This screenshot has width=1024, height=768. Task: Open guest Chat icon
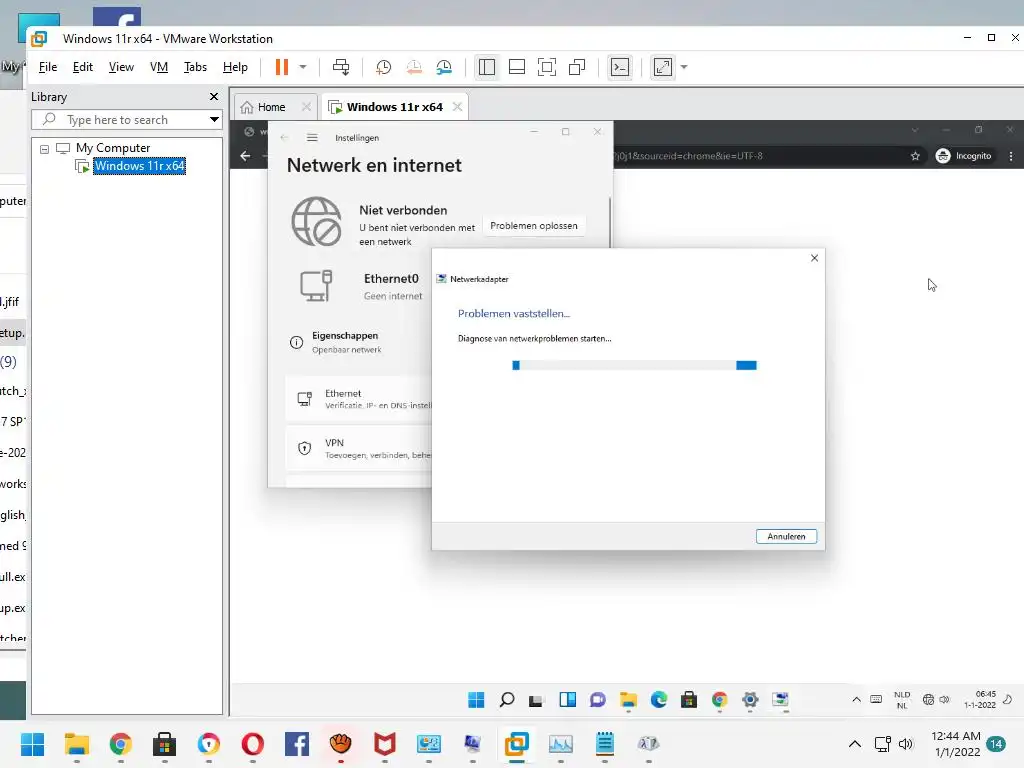(598, 700)
